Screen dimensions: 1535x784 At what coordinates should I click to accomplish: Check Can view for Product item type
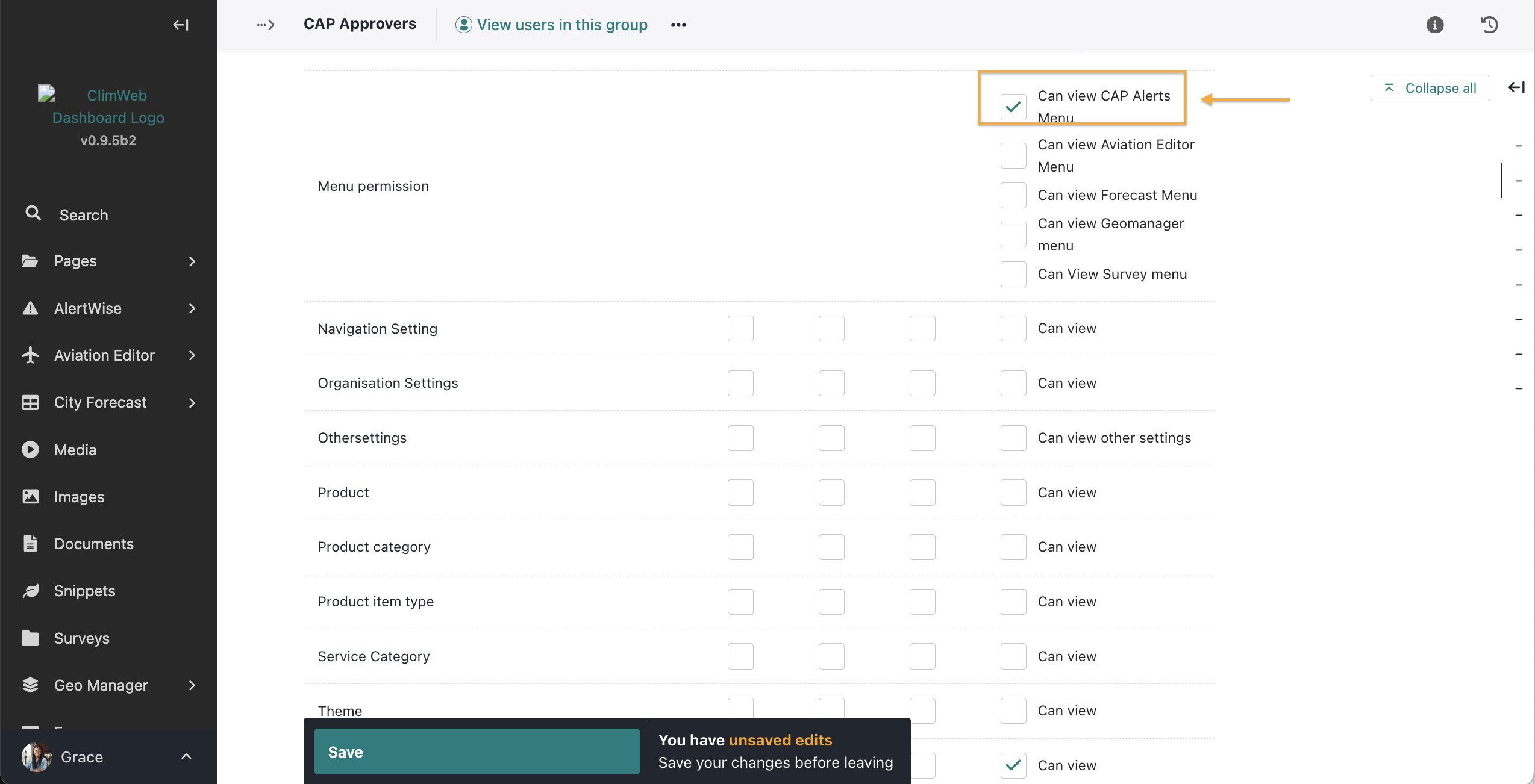pyautogui.click(x=1013, y=602)
